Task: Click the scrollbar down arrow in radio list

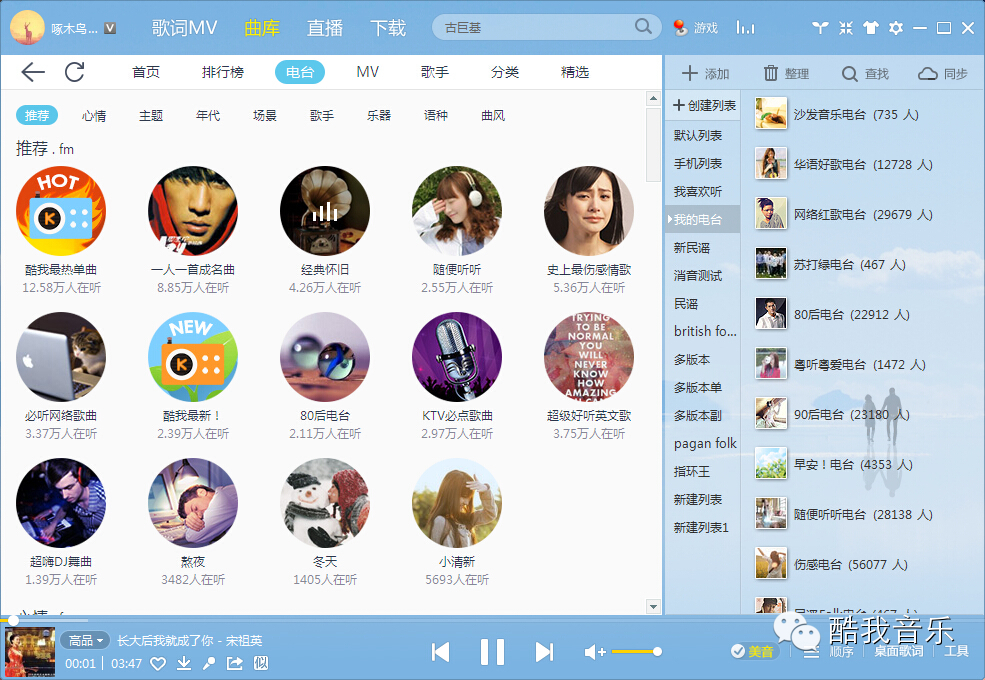Action: 653,606
